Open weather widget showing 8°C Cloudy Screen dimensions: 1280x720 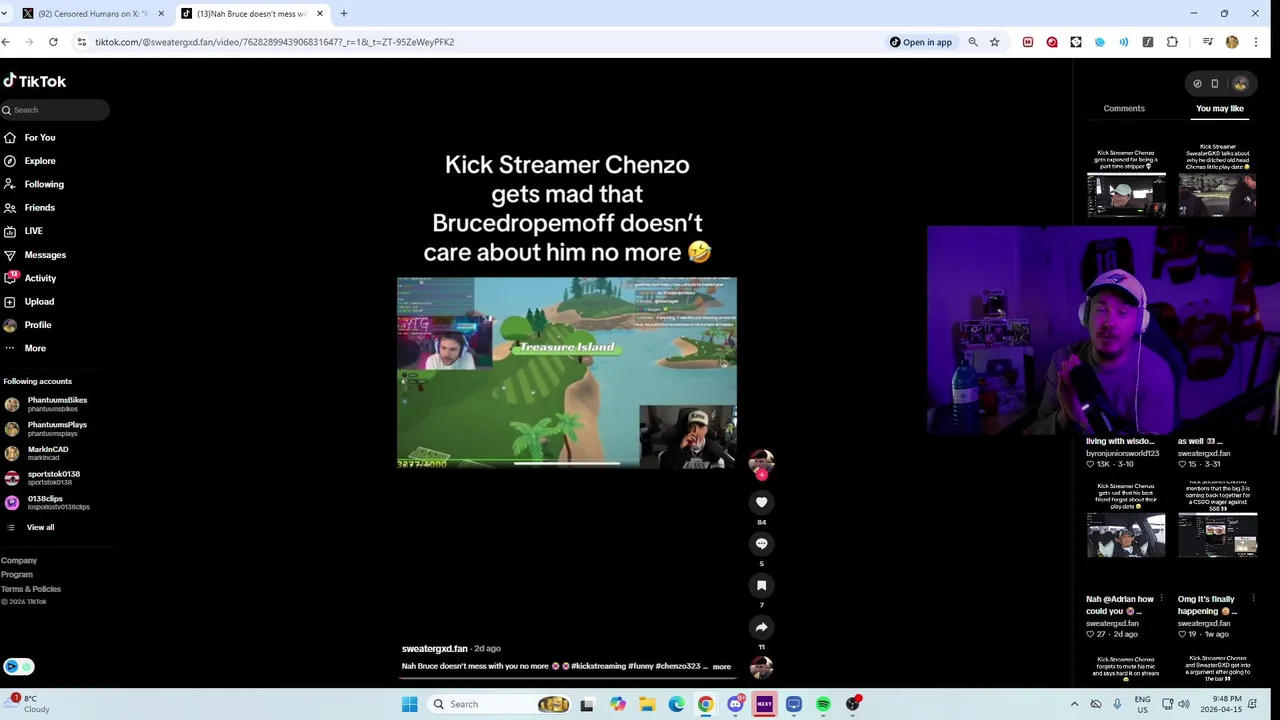(28, 704)
